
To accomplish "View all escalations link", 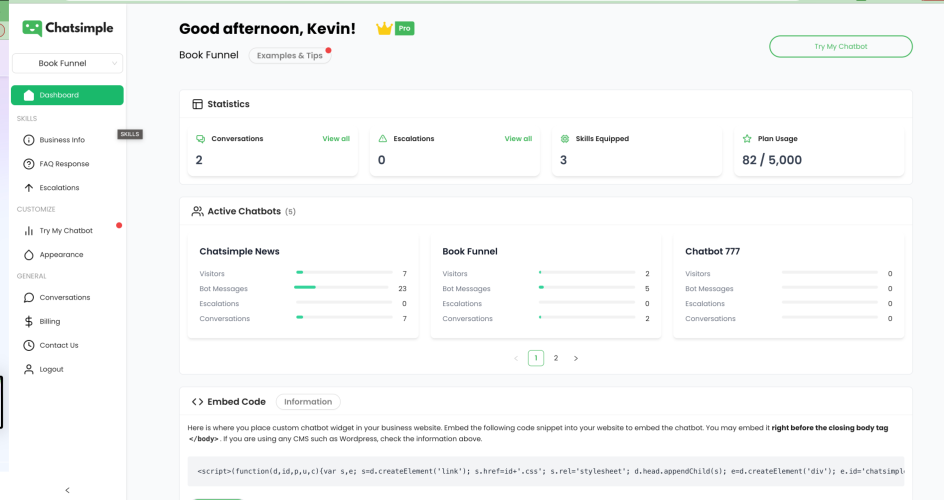I will click(518, 138).
